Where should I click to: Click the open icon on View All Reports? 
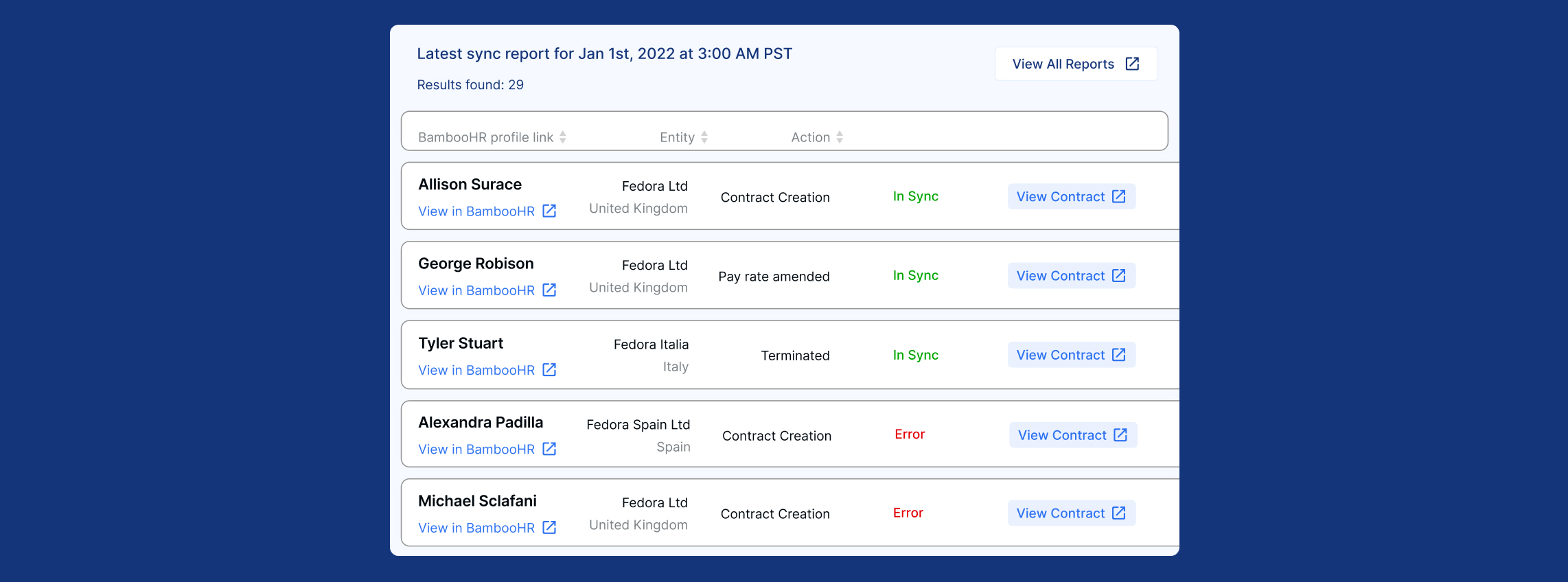[1132, 64]
